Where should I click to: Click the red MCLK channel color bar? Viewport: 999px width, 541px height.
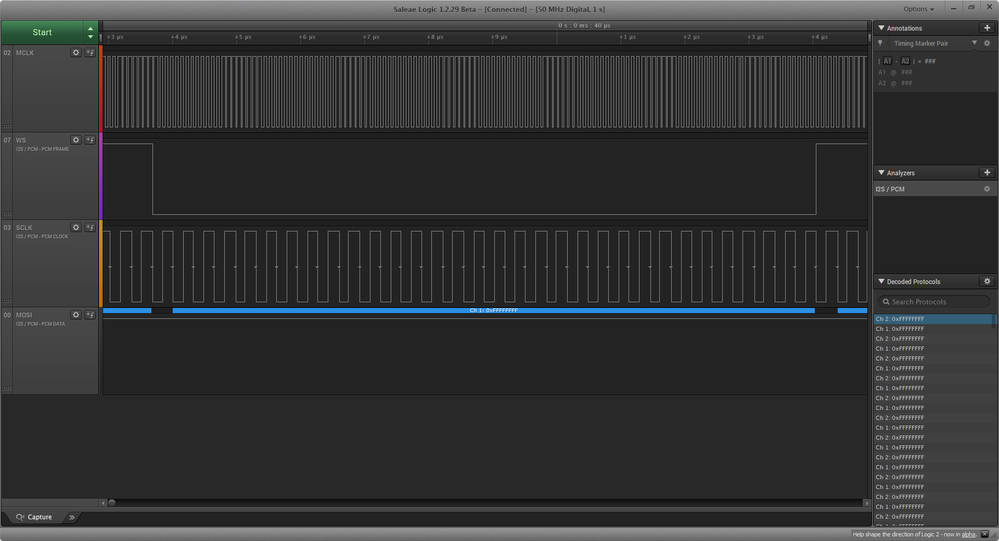click(101, 89)
